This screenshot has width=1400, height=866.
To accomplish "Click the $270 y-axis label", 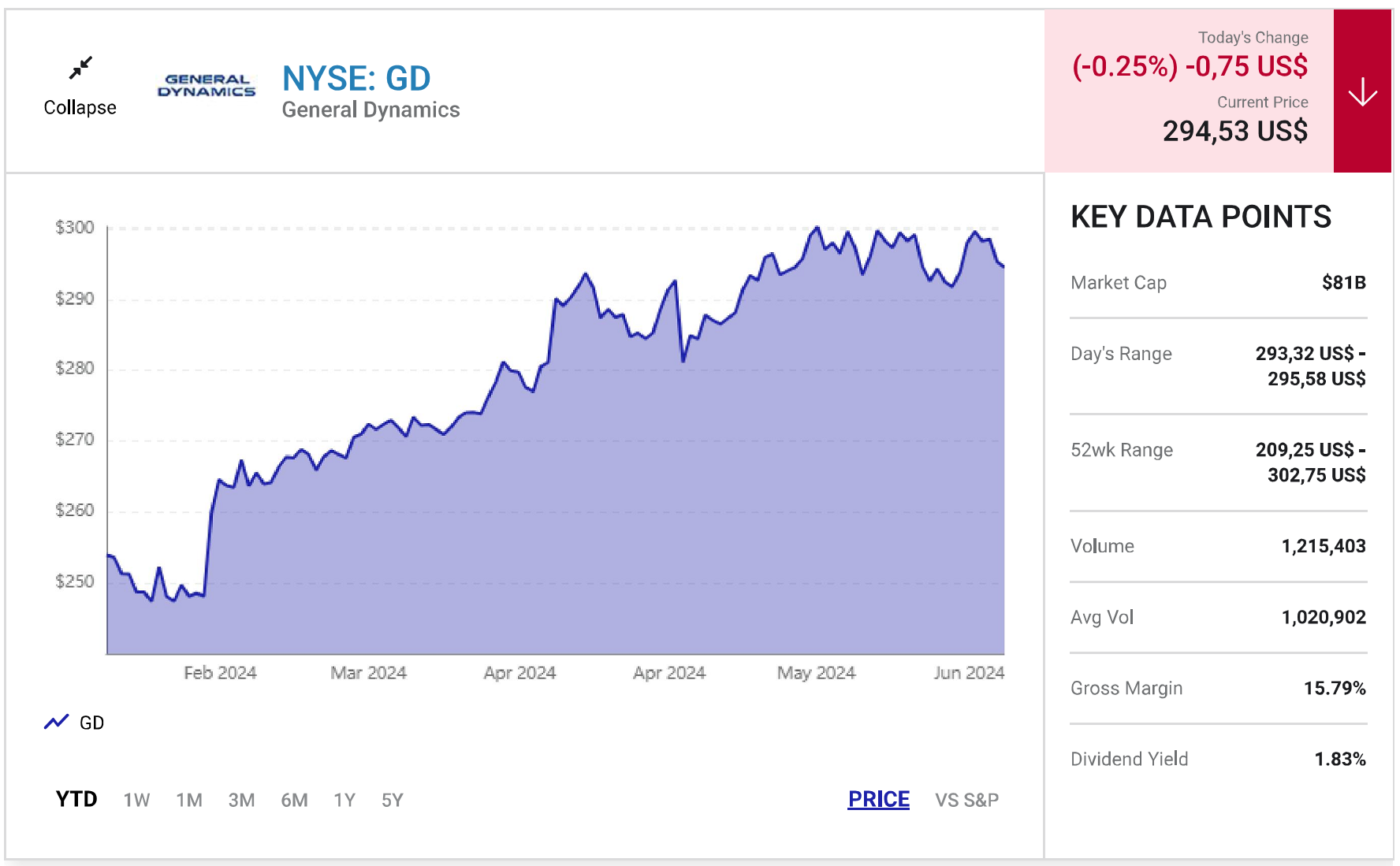I will 74,440.
